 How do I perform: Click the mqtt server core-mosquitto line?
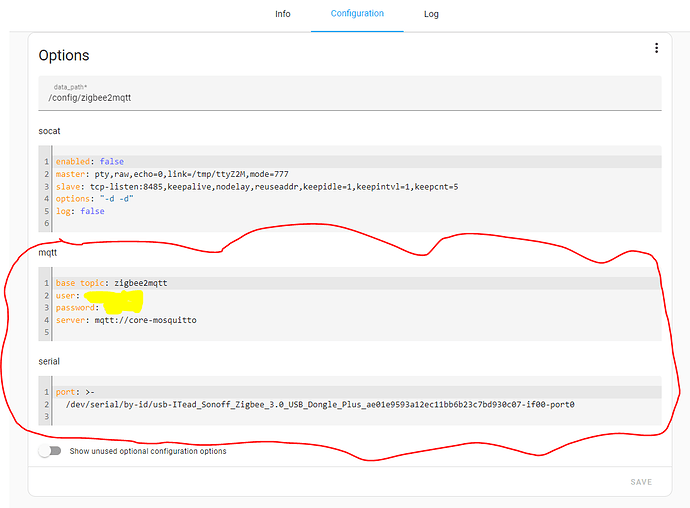point(126,320)
